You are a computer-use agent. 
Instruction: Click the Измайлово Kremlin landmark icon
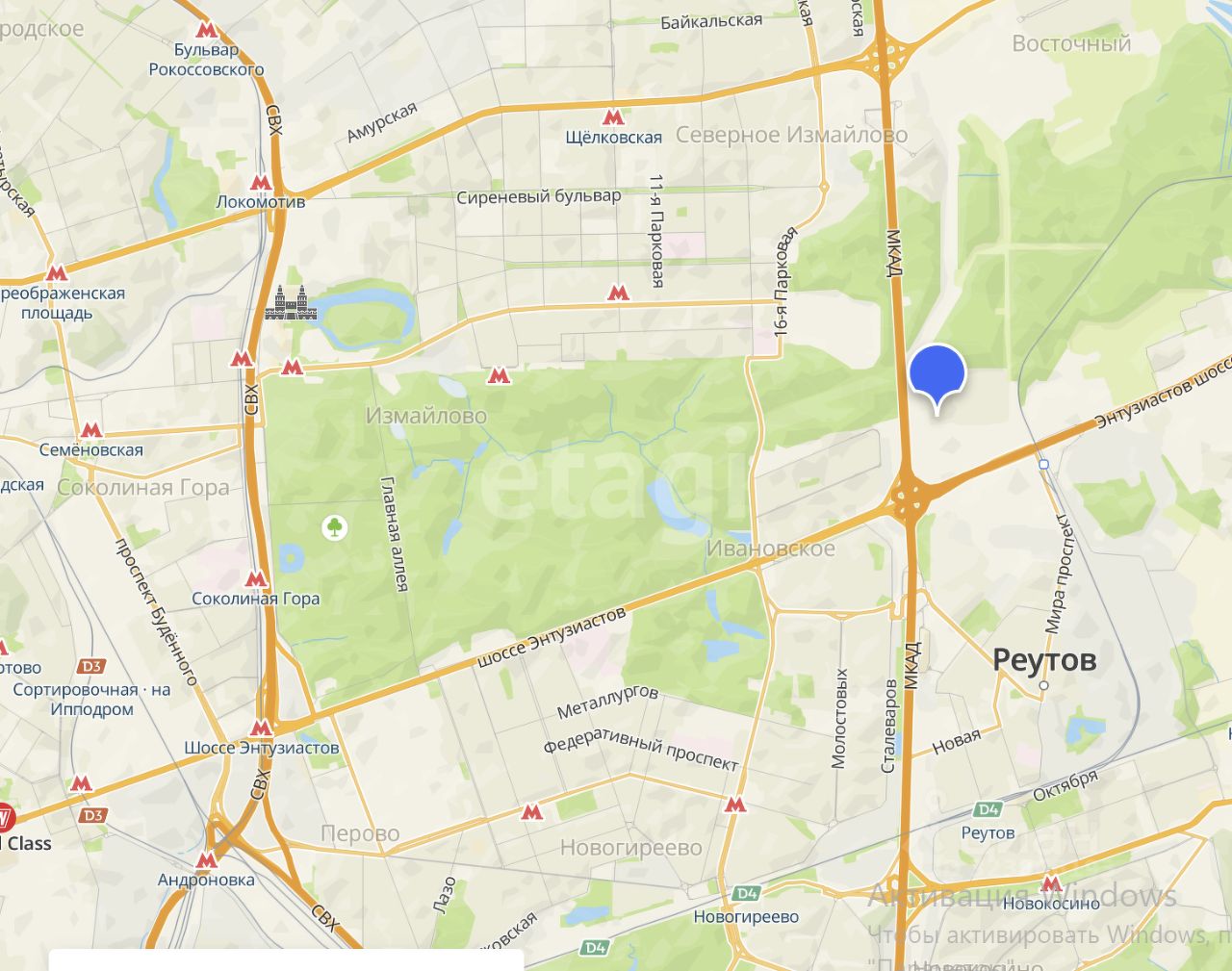pos(290,303)
